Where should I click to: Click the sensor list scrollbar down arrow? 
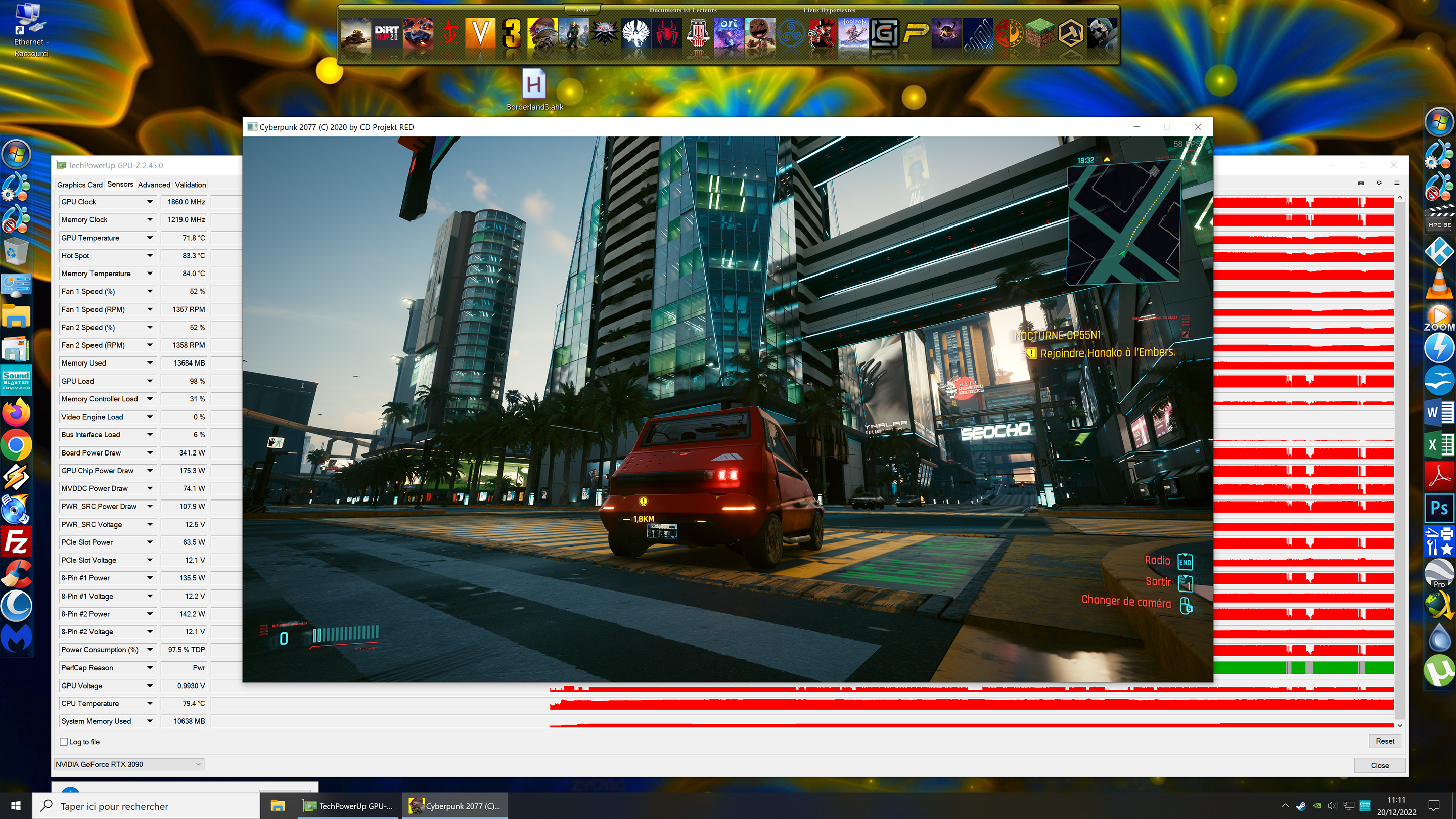1399,725
